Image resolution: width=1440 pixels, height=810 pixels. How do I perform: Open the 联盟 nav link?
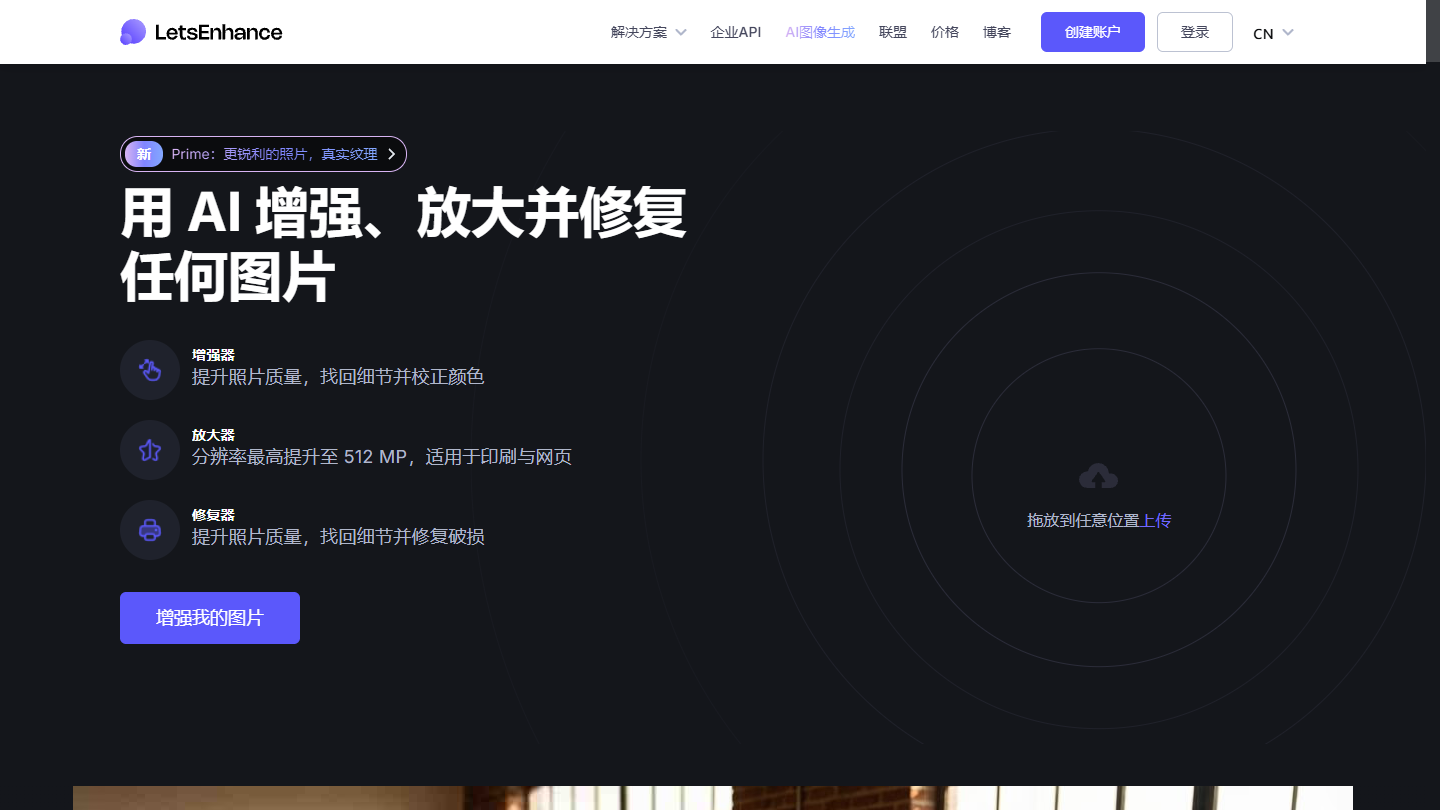pyautogui.click(x=893, y=32)
